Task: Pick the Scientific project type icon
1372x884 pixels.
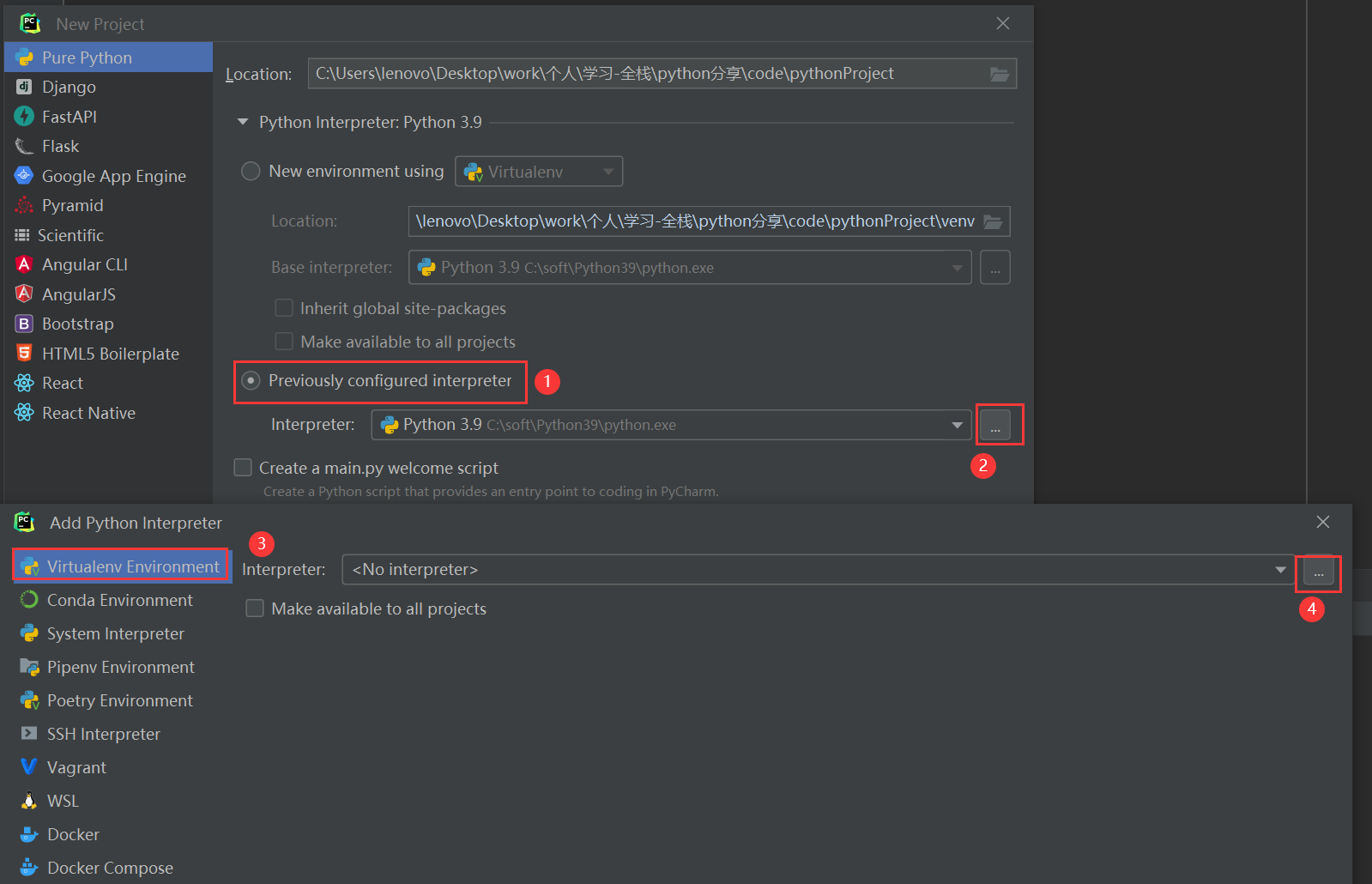Action: coord(22,235)
